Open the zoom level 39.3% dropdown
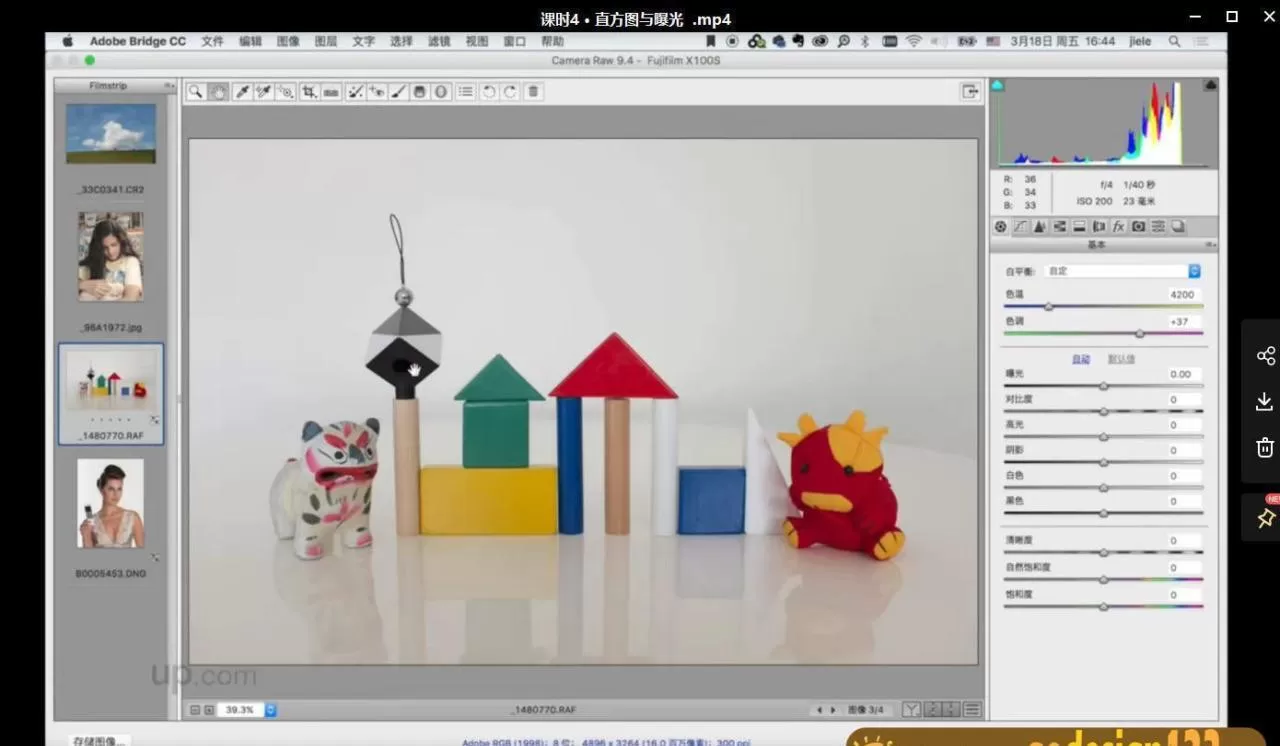Screen dimensions: 1280x746 (270, 710)
